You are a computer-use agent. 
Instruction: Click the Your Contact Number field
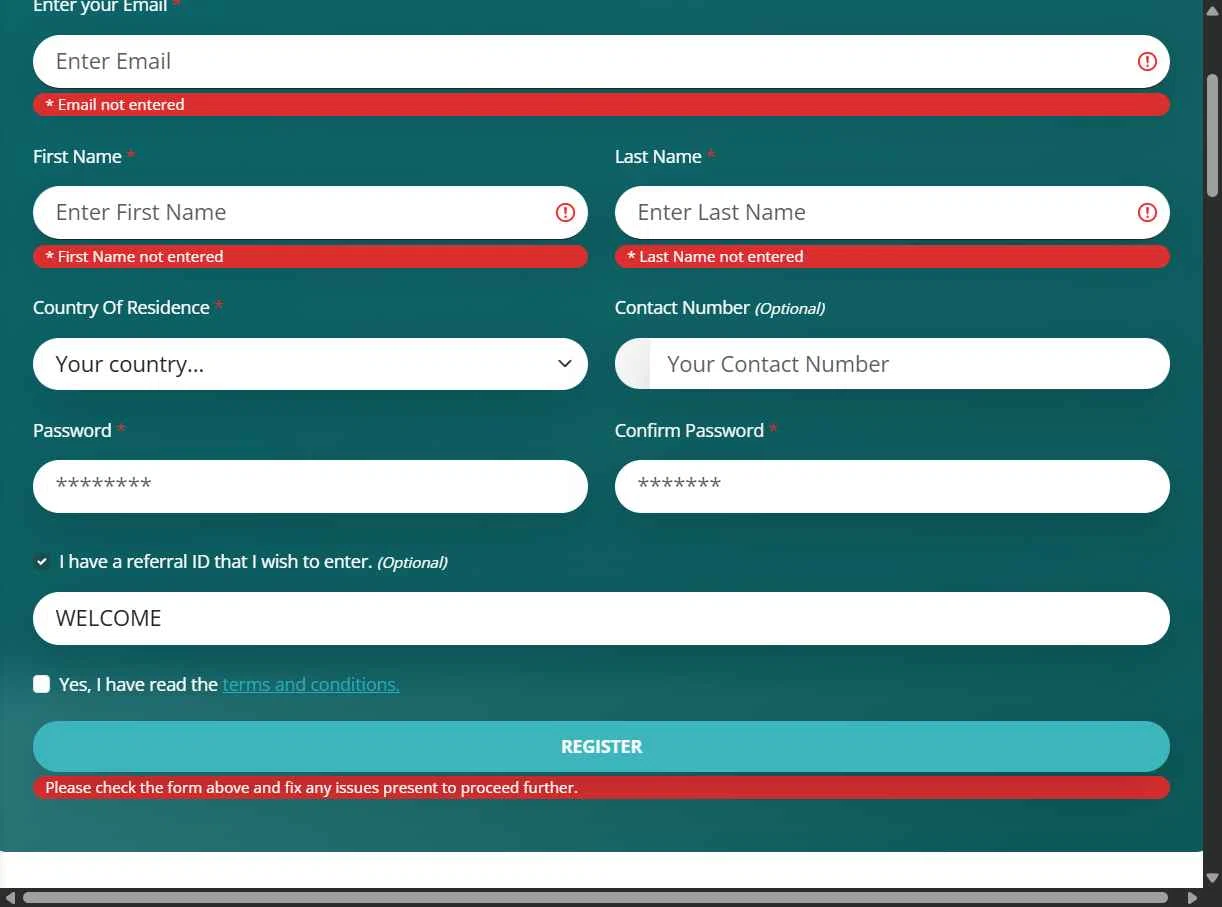coord(909,364)
